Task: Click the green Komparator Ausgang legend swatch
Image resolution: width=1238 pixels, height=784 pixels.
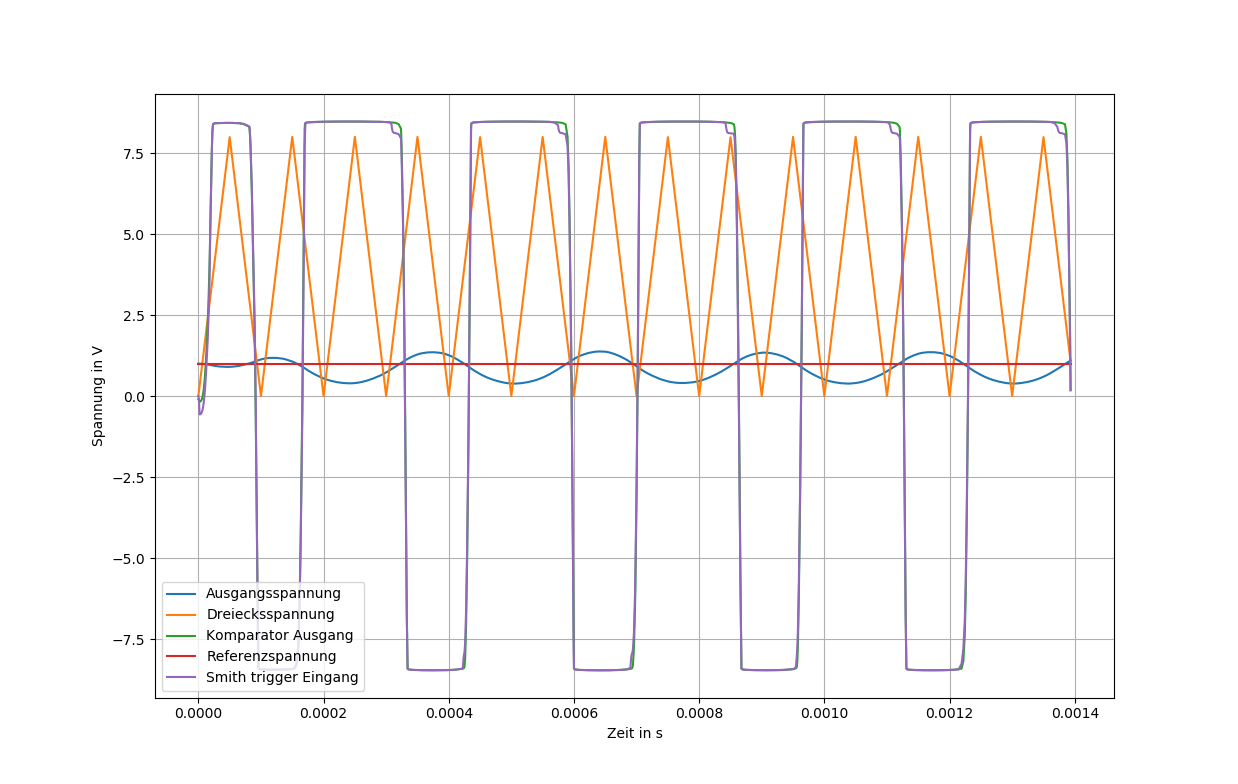Action: (184, 635)
